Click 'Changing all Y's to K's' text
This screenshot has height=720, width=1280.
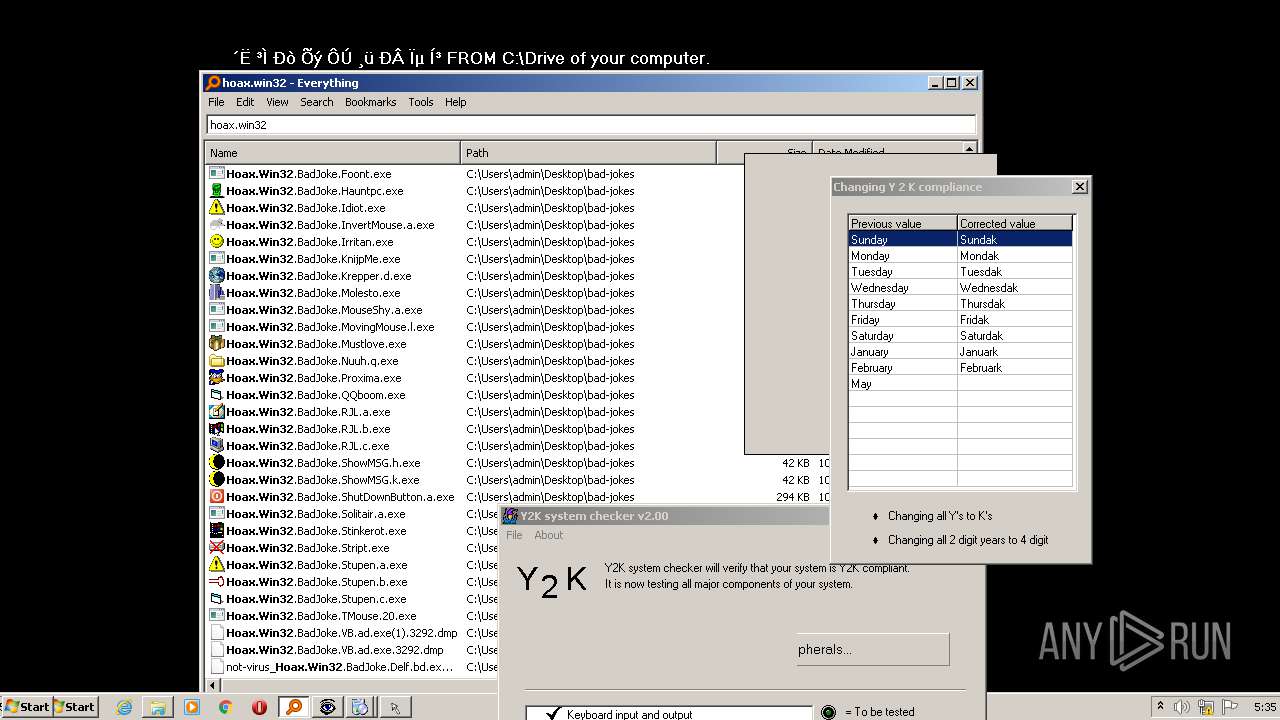tap(940, 516)
